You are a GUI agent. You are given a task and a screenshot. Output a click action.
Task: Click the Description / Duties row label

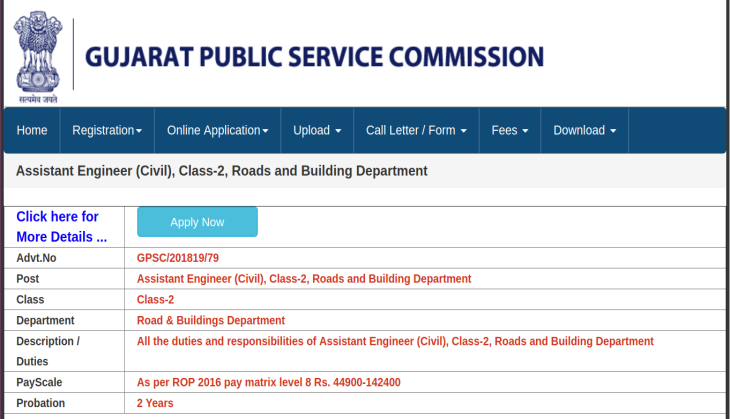point(48,351)
